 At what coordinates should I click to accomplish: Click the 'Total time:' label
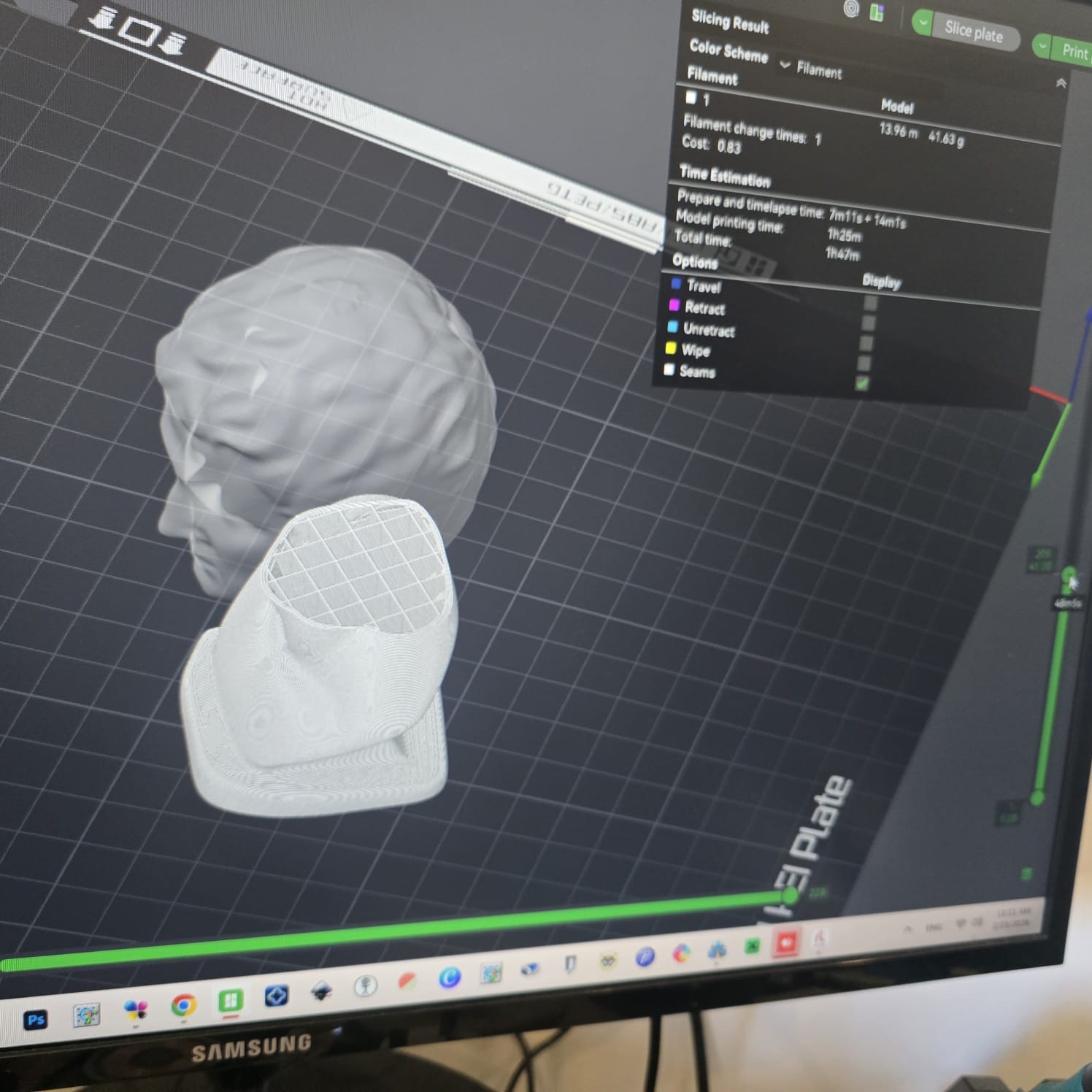point(702,238)
